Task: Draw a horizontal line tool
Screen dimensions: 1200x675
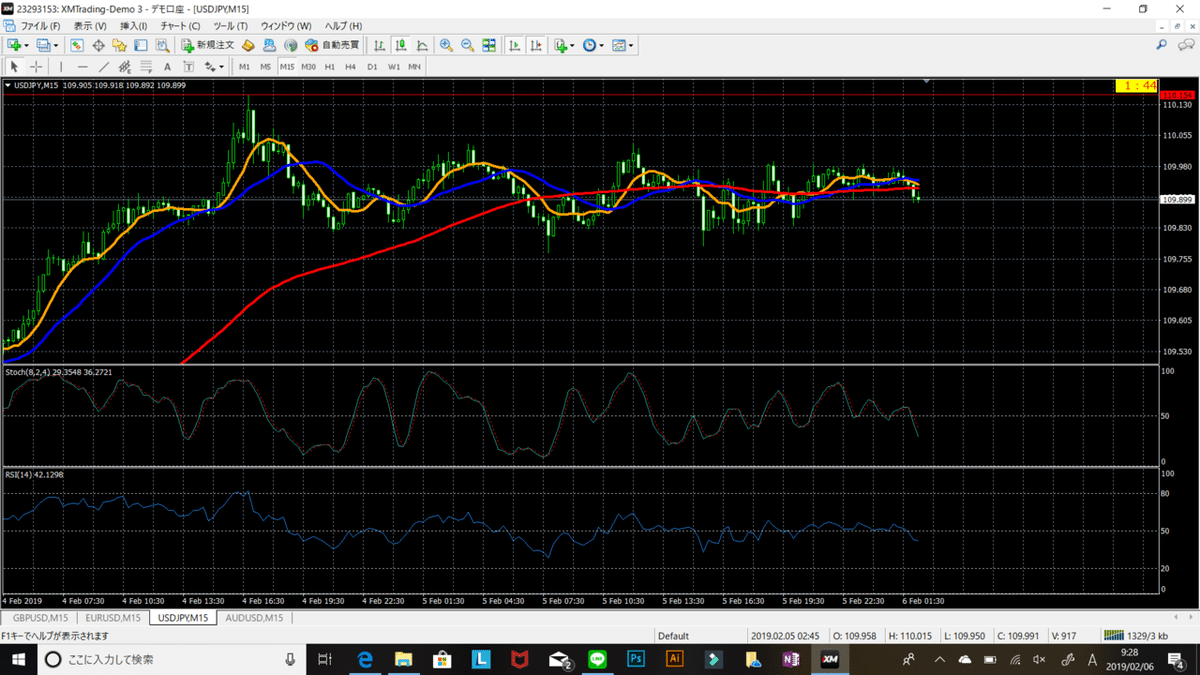Action: pos(83,66)
